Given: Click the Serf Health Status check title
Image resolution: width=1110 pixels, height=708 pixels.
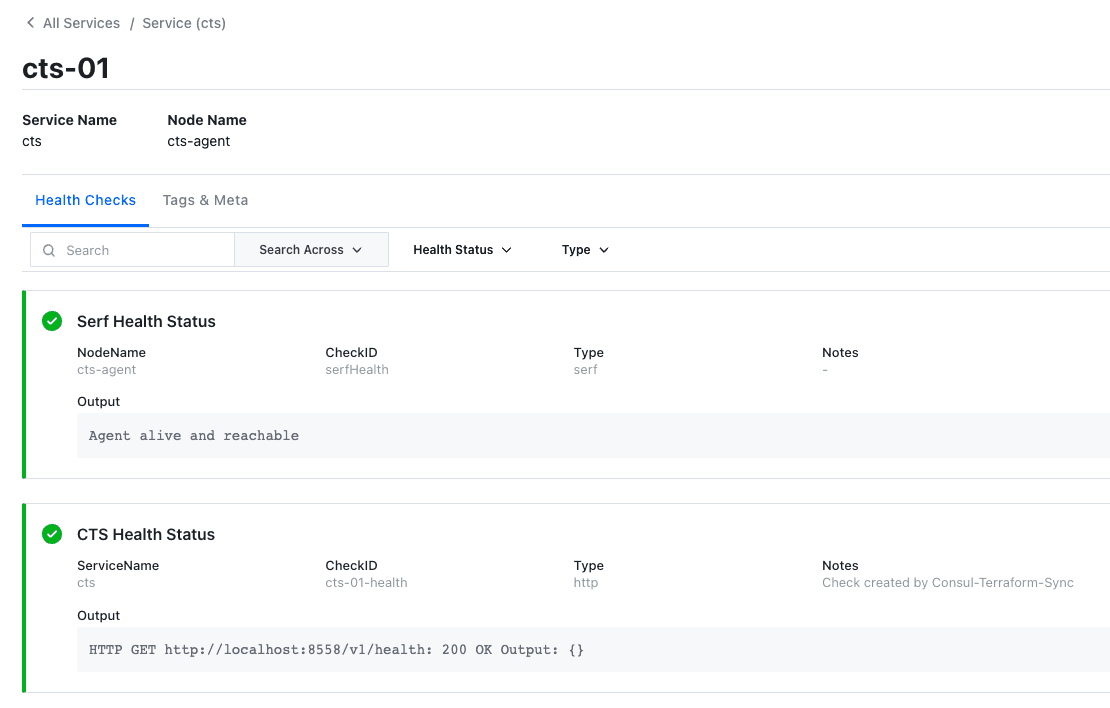Looking at the screenshot, I should 146,321.
